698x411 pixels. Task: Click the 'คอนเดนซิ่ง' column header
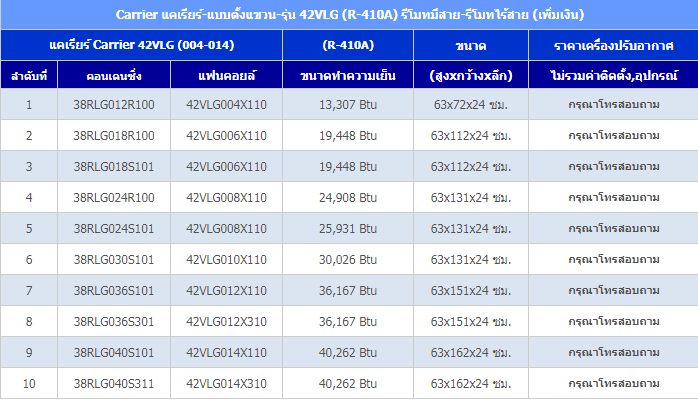click(114, 76)
